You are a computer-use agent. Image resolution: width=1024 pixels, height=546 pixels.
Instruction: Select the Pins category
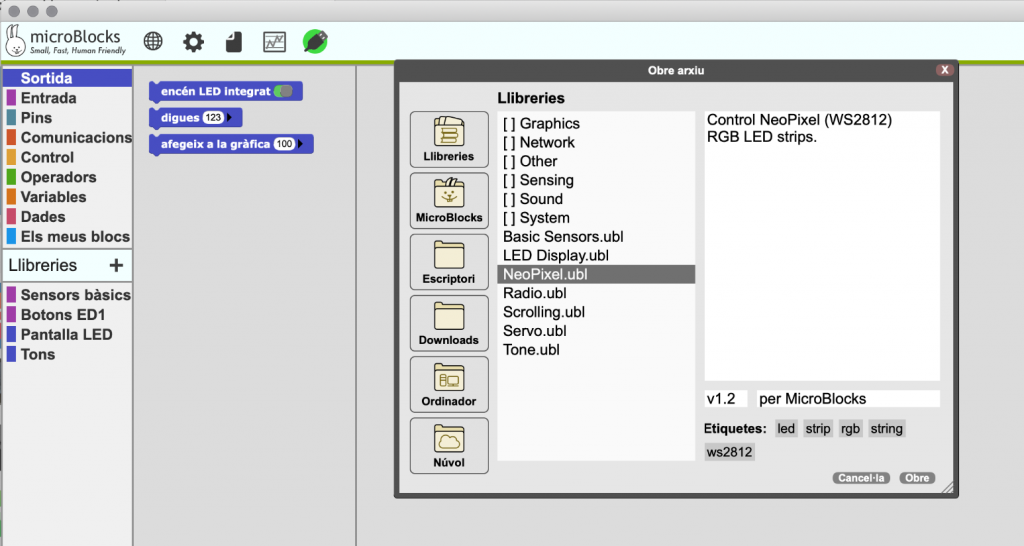[x=67, y=118]
